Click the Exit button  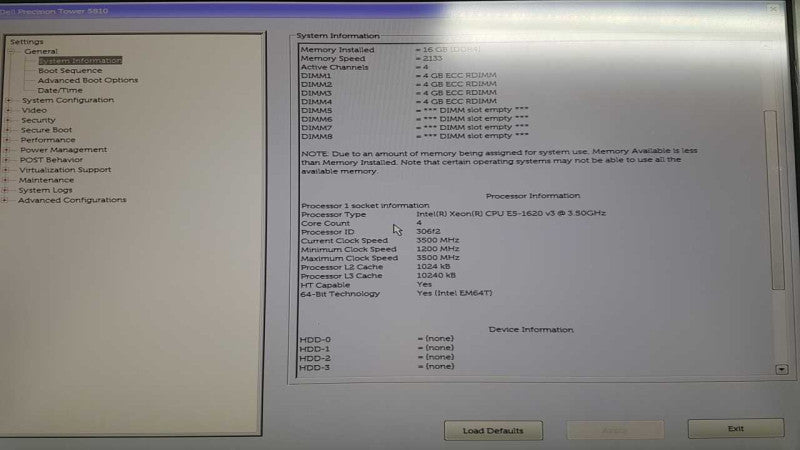pyautogui.click(x=736, y=429)
